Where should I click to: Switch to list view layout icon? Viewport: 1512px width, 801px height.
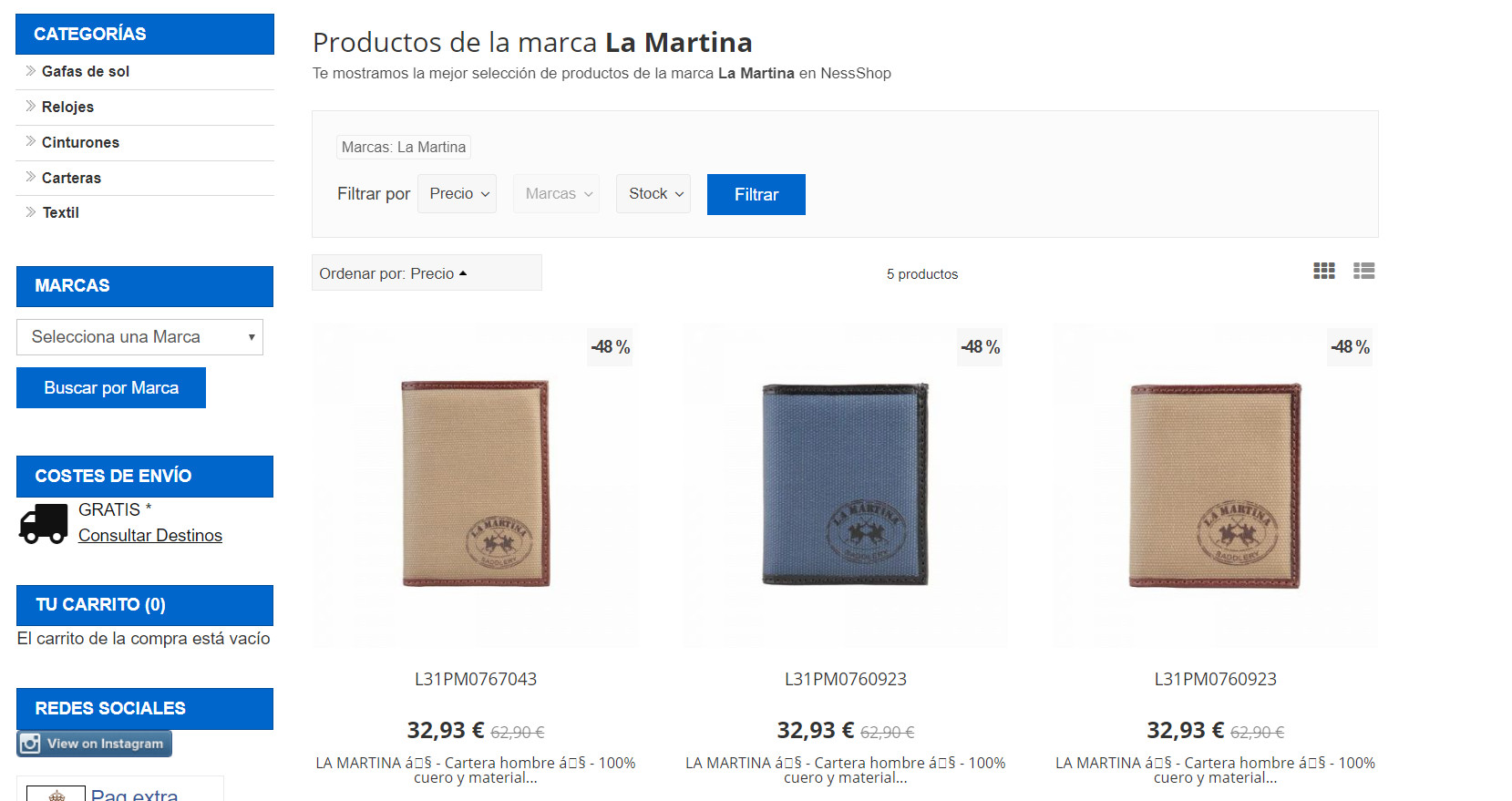(1363, 271)
